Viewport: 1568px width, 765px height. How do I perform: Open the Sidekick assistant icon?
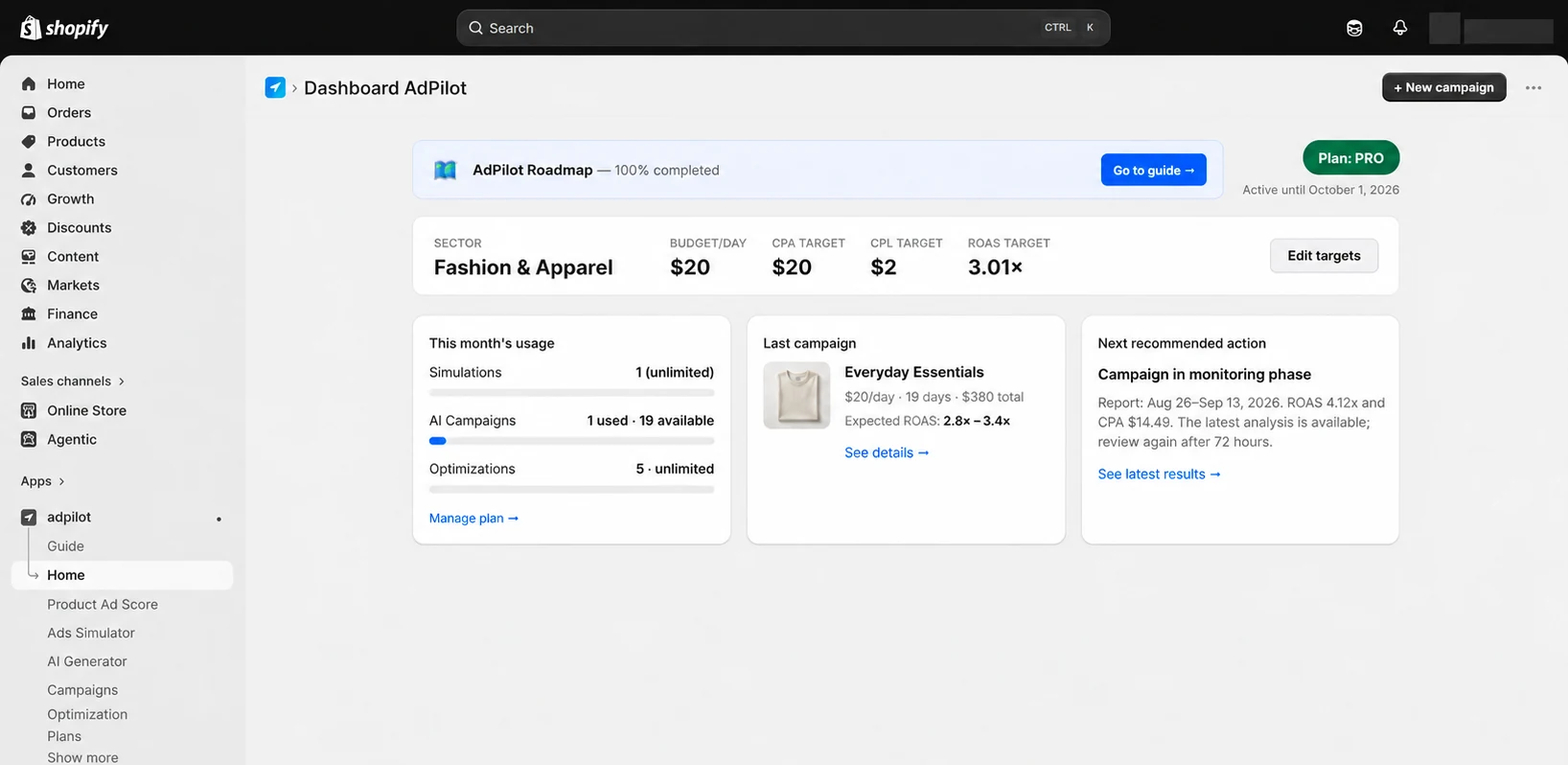[1354, 28]
